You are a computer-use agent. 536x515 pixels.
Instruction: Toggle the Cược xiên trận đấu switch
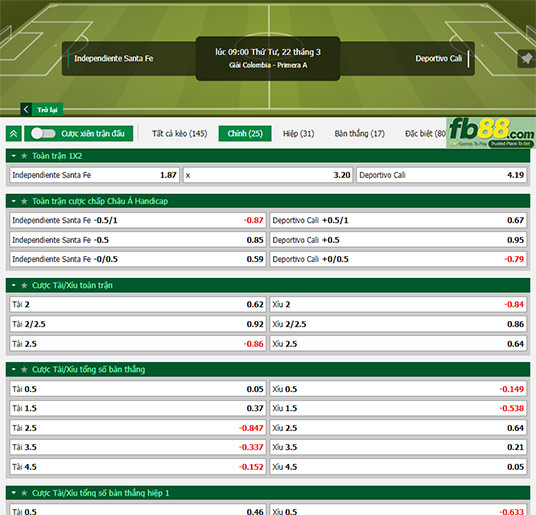click(x=43, y=134)
